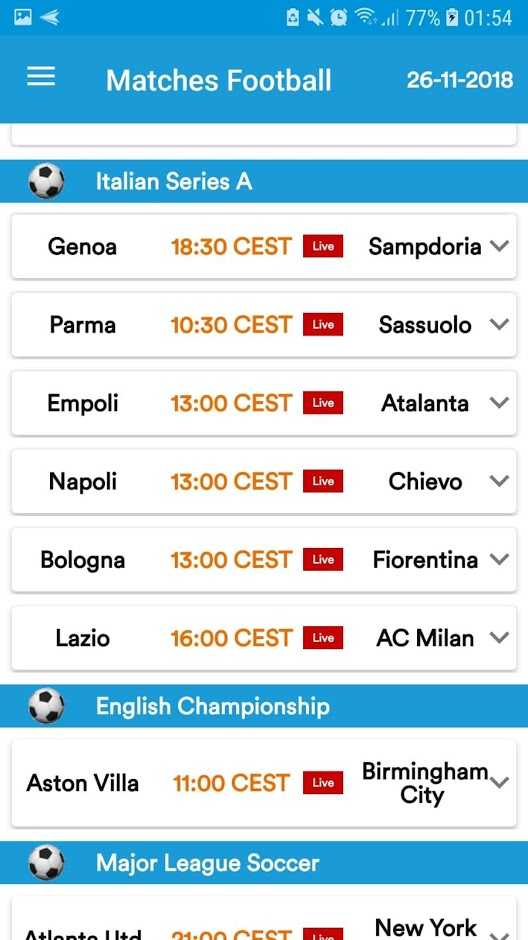
Task: Select the Italian Series A league header
Action: (x=264, y=181)
